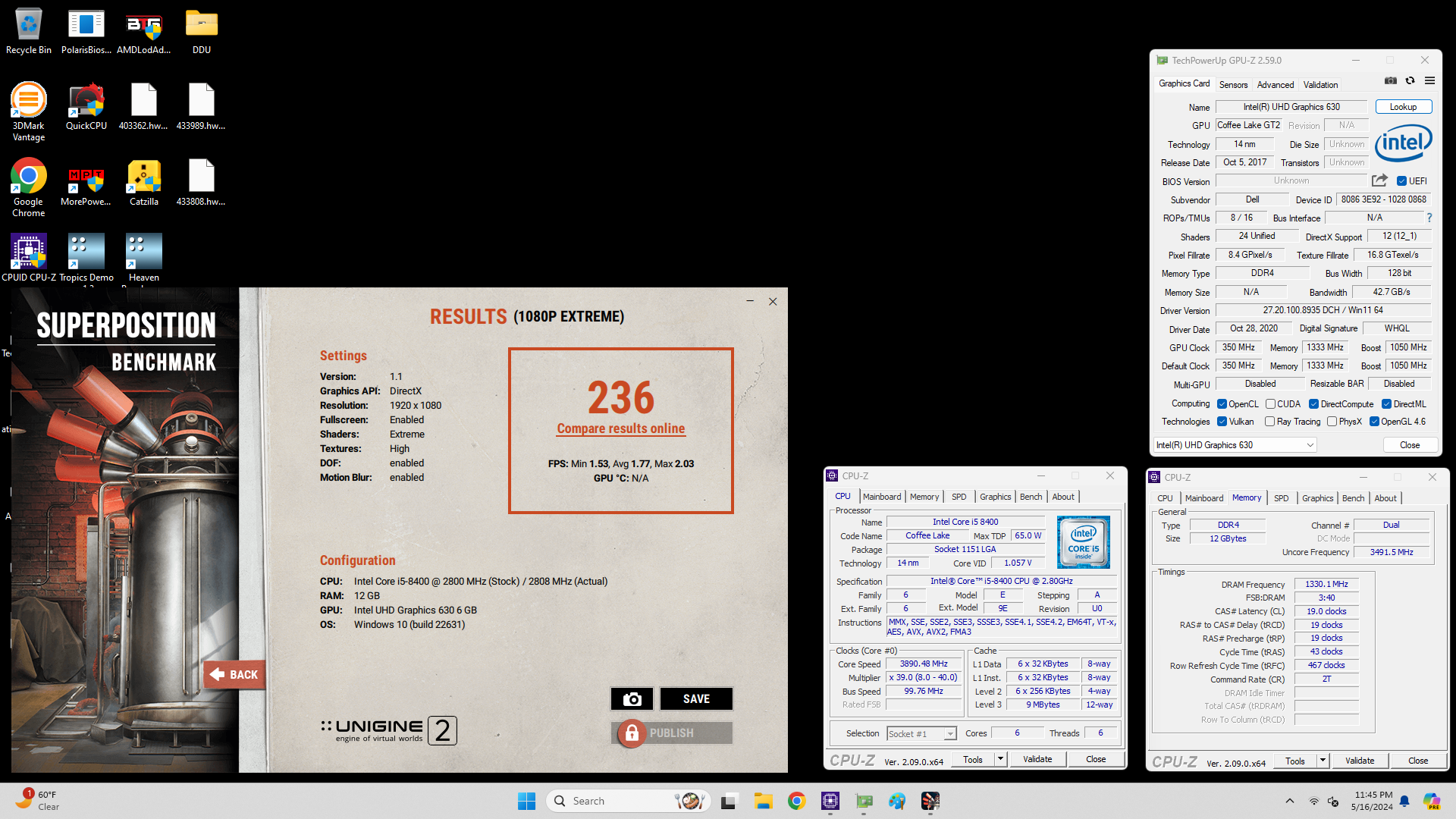Toggle Vulkan checkbox in GPU-Z
The width and height of the screenshot is (1456, 819).
point(1222,422)
